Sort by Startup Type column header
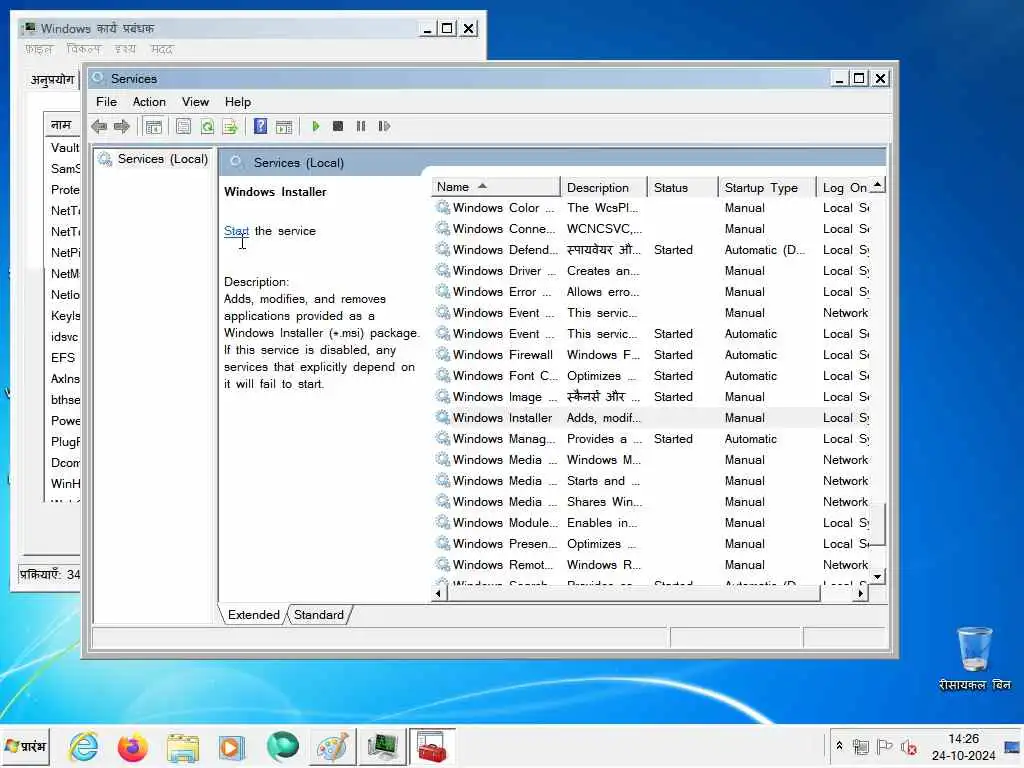This screenshot has height=768, width=1024. tap(767, 187)
